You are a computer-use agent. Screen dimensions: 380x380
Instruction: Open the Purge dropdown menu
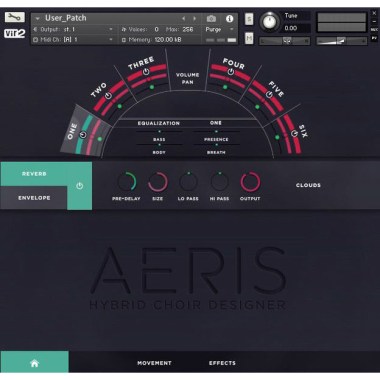point(219,30)
